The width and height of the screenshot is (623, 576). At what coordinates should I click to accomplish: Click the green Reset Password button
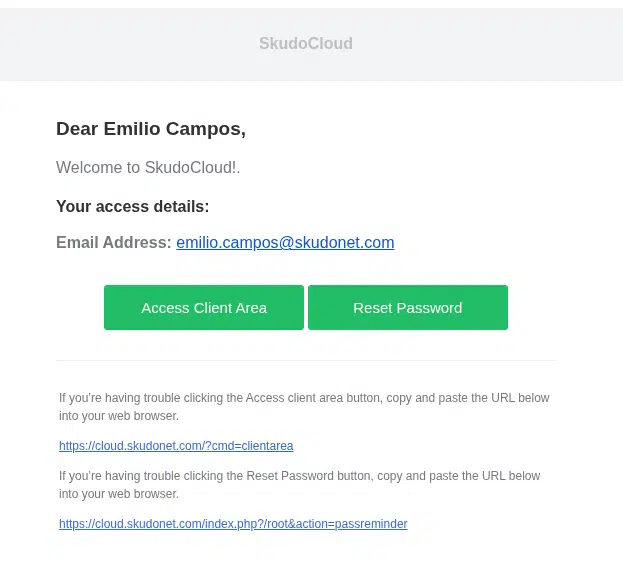point(408,307)
